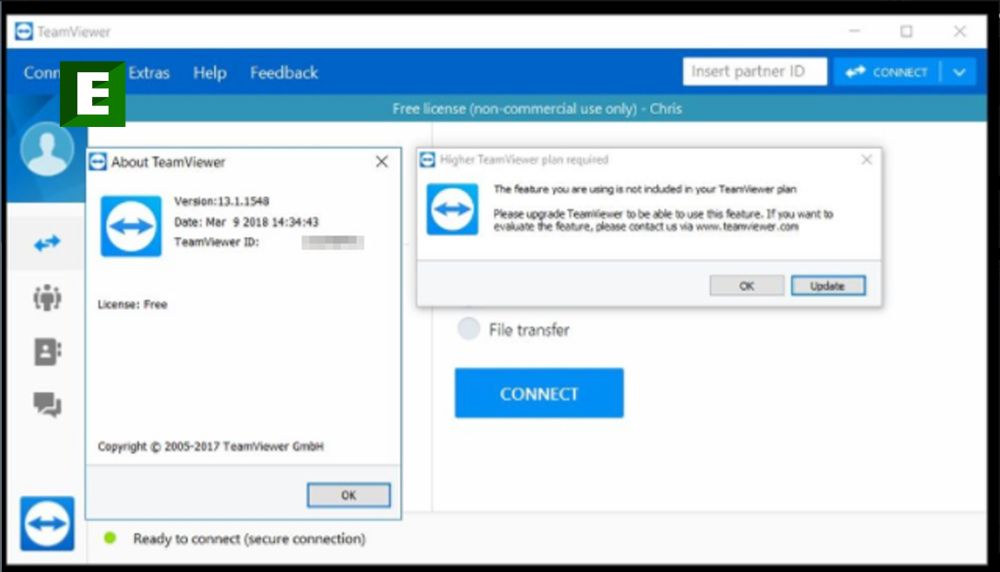
Task: Open the Extras menu
Action: 149,73
